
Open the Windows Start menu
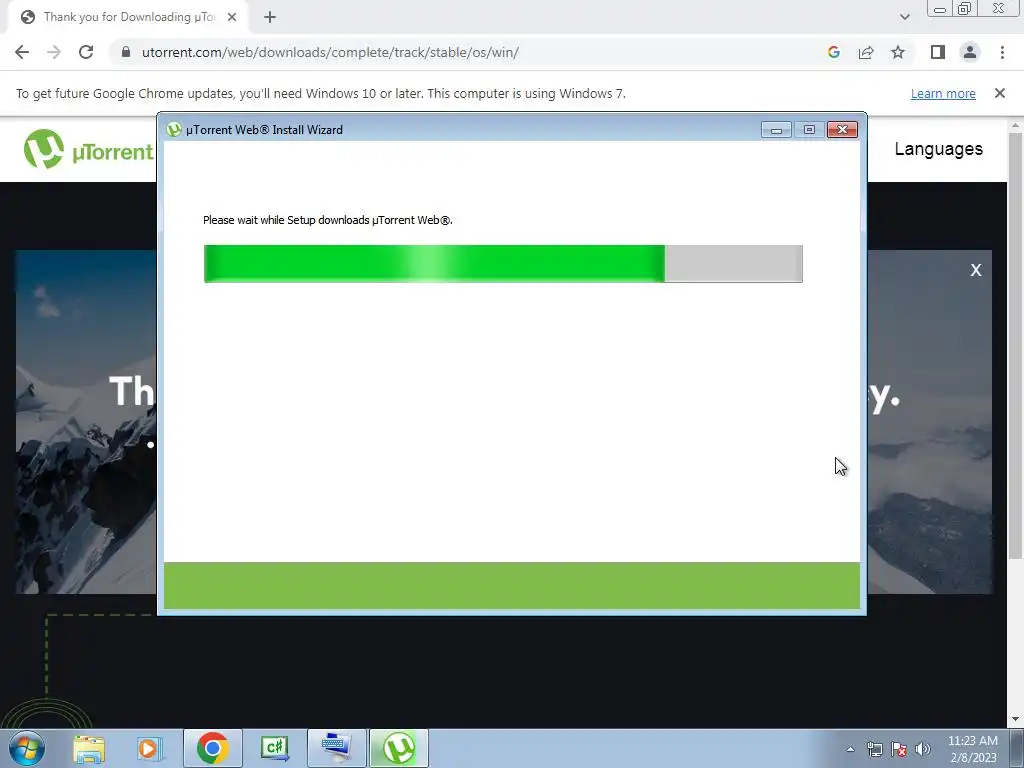[x=26, y=748]
